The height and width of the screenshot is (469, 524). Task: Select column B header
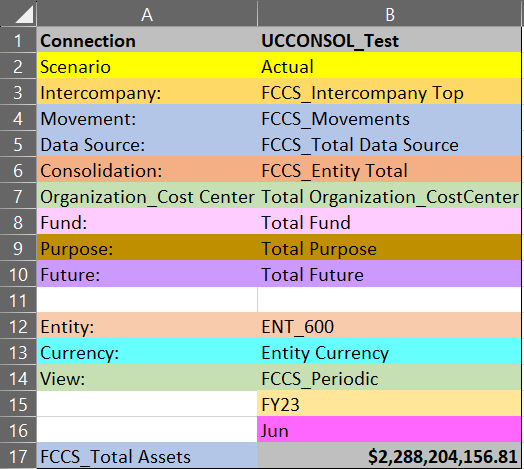click(389, 13)
